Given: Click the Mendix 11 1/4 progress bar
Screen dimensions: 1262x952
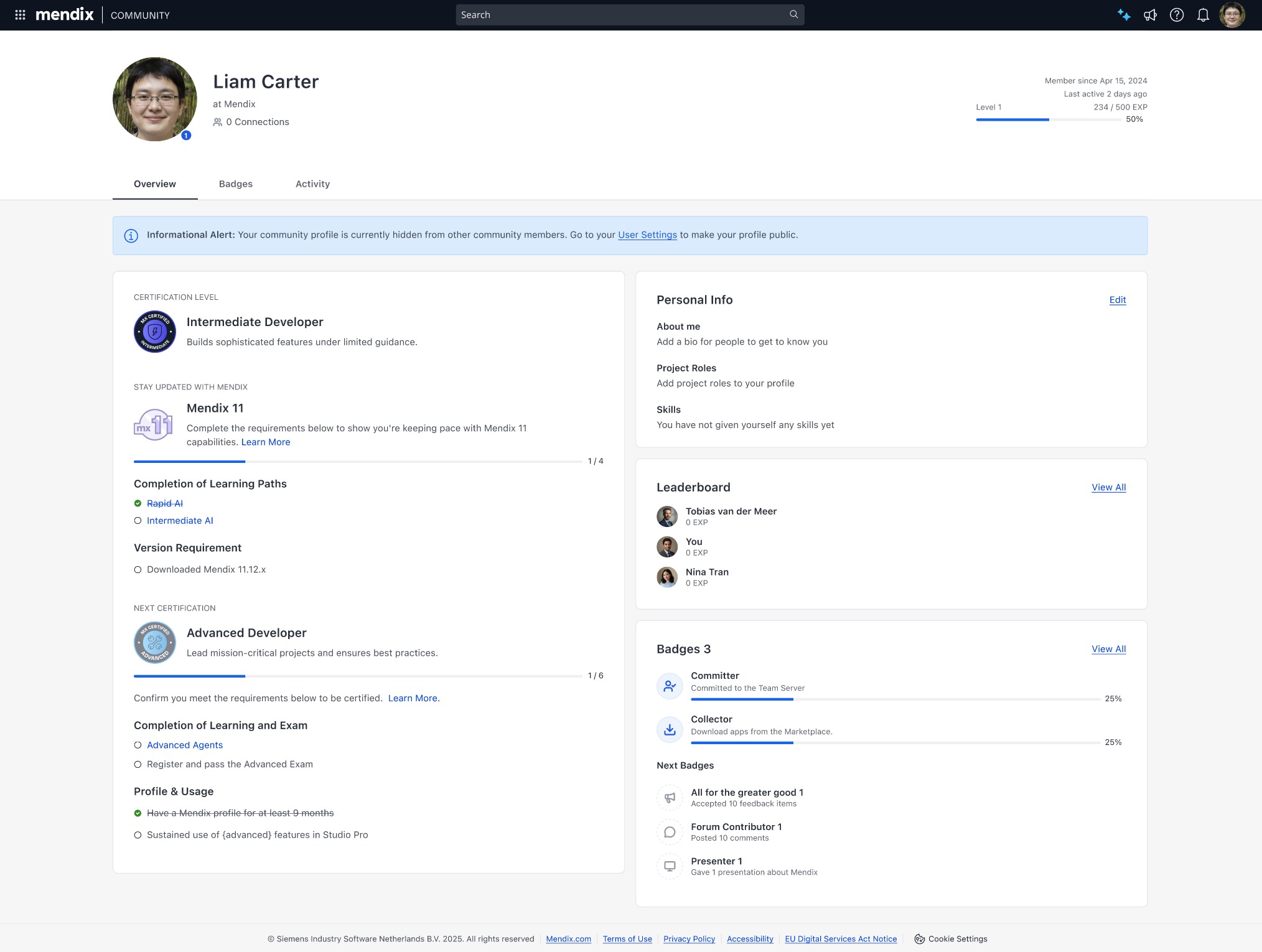Looking at the screenshot, I should [x=358, y=462].
